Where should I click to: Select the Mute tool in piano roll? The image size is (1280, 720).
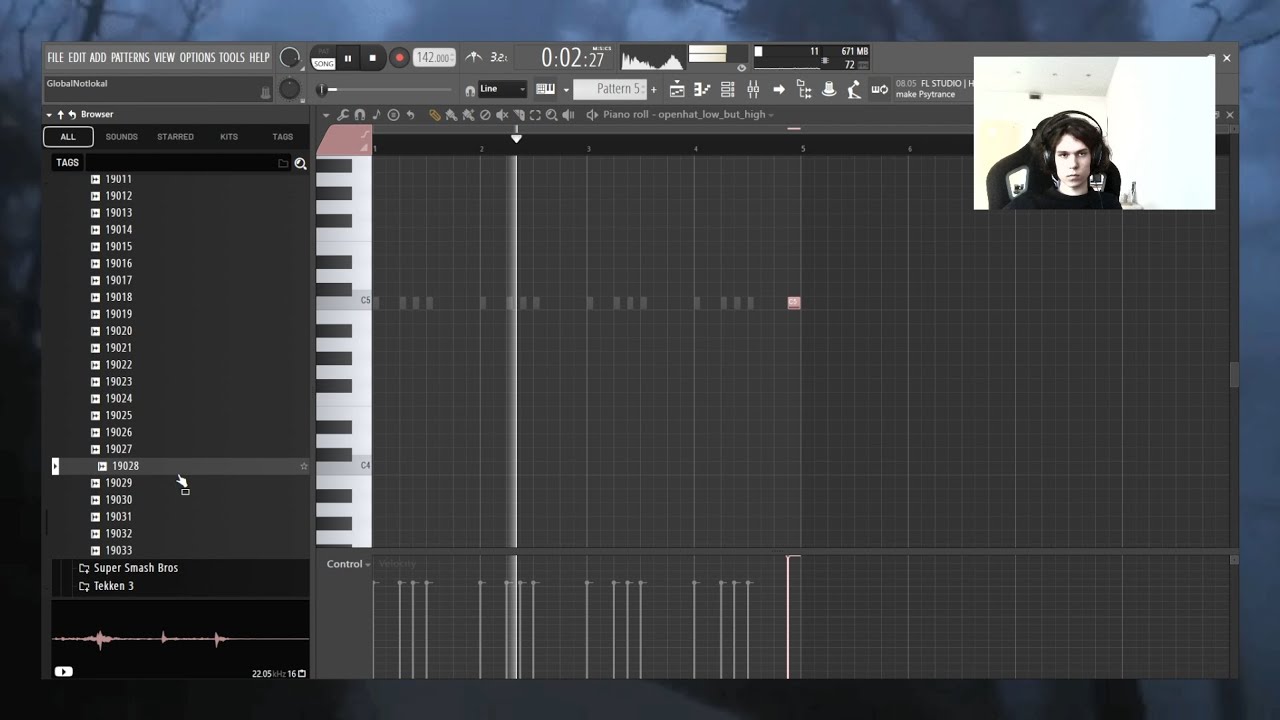pos(502,115)
